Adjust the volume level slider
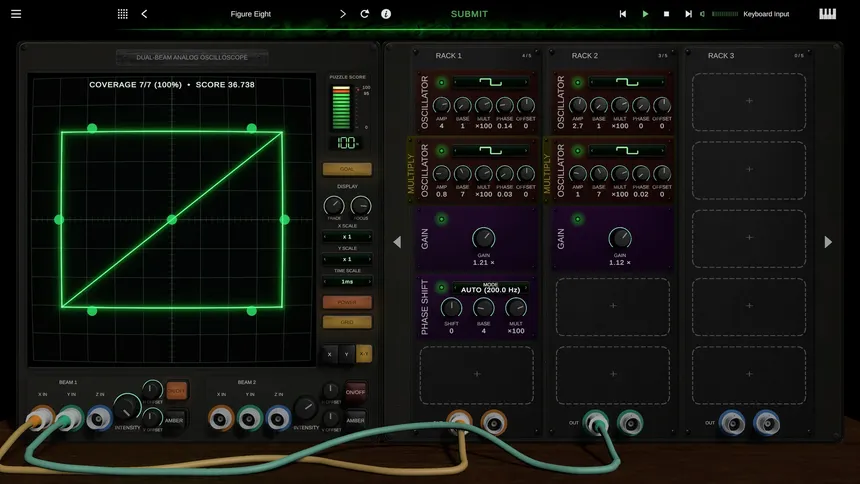This screenshot has width=860, height=484. 725,14
